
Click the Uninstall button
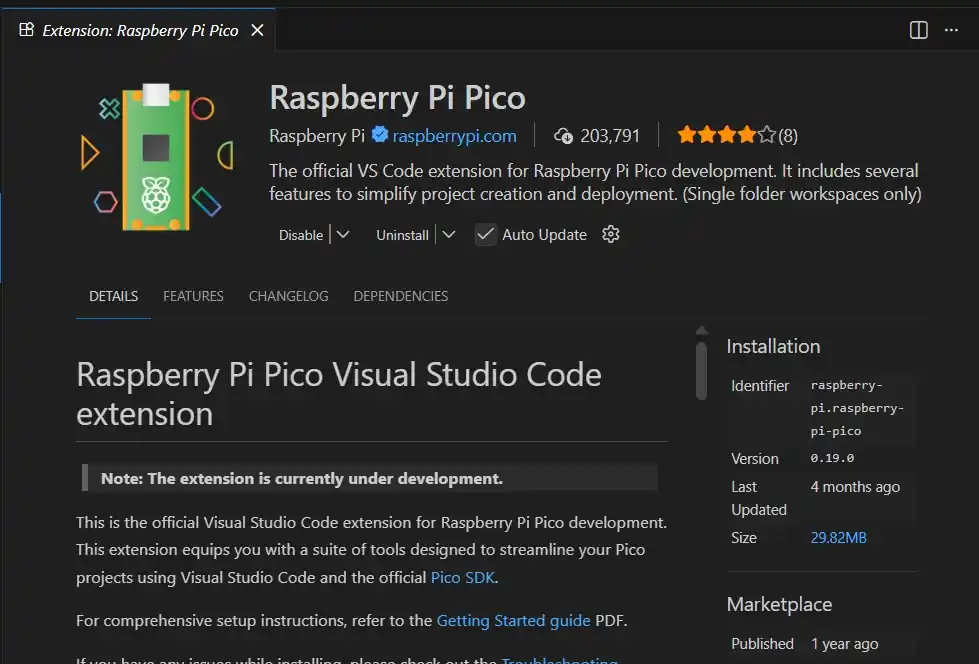402,235
